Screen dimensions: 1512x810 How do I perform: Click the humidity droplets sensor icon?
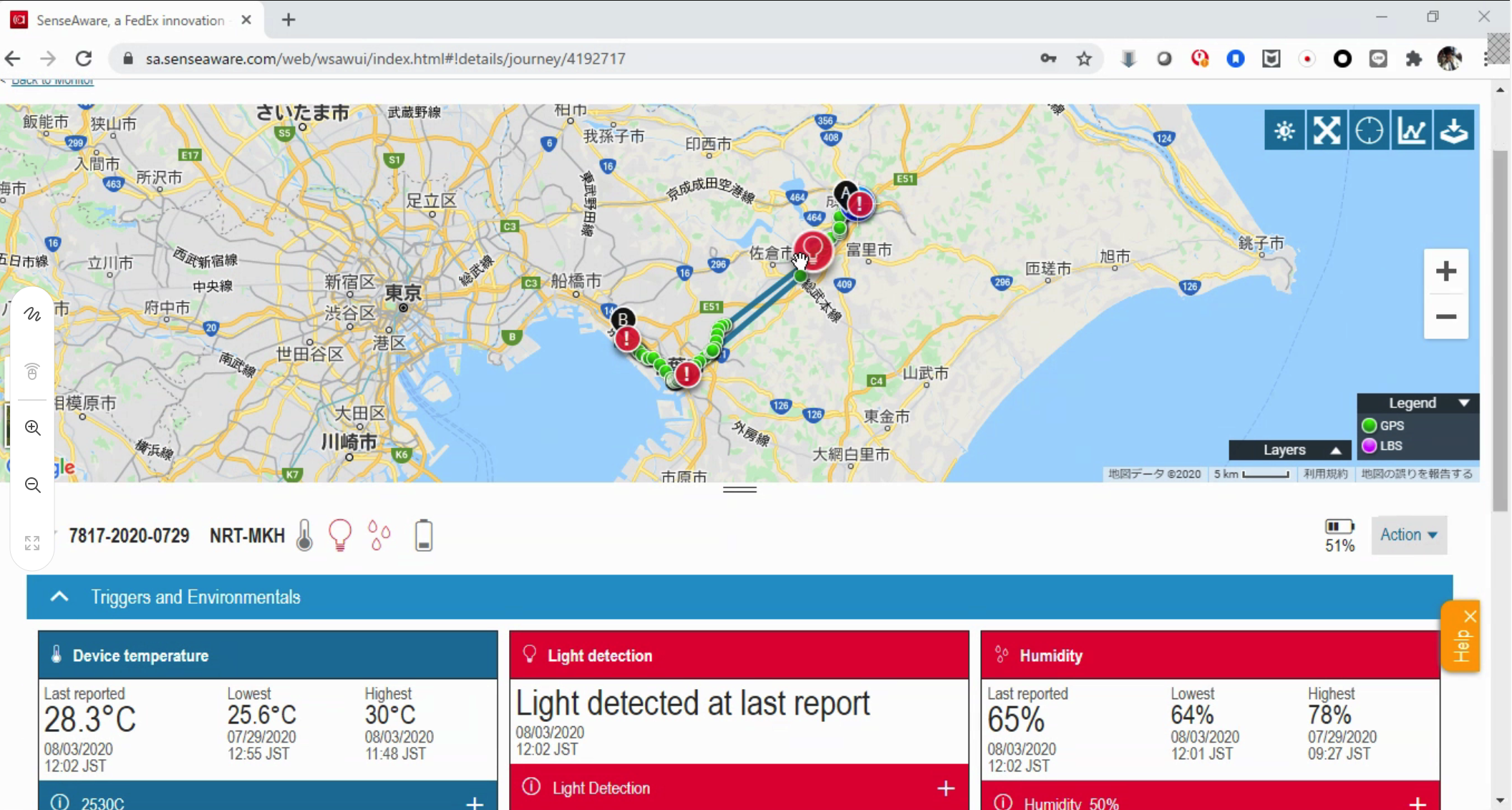(x=379, y=535)
